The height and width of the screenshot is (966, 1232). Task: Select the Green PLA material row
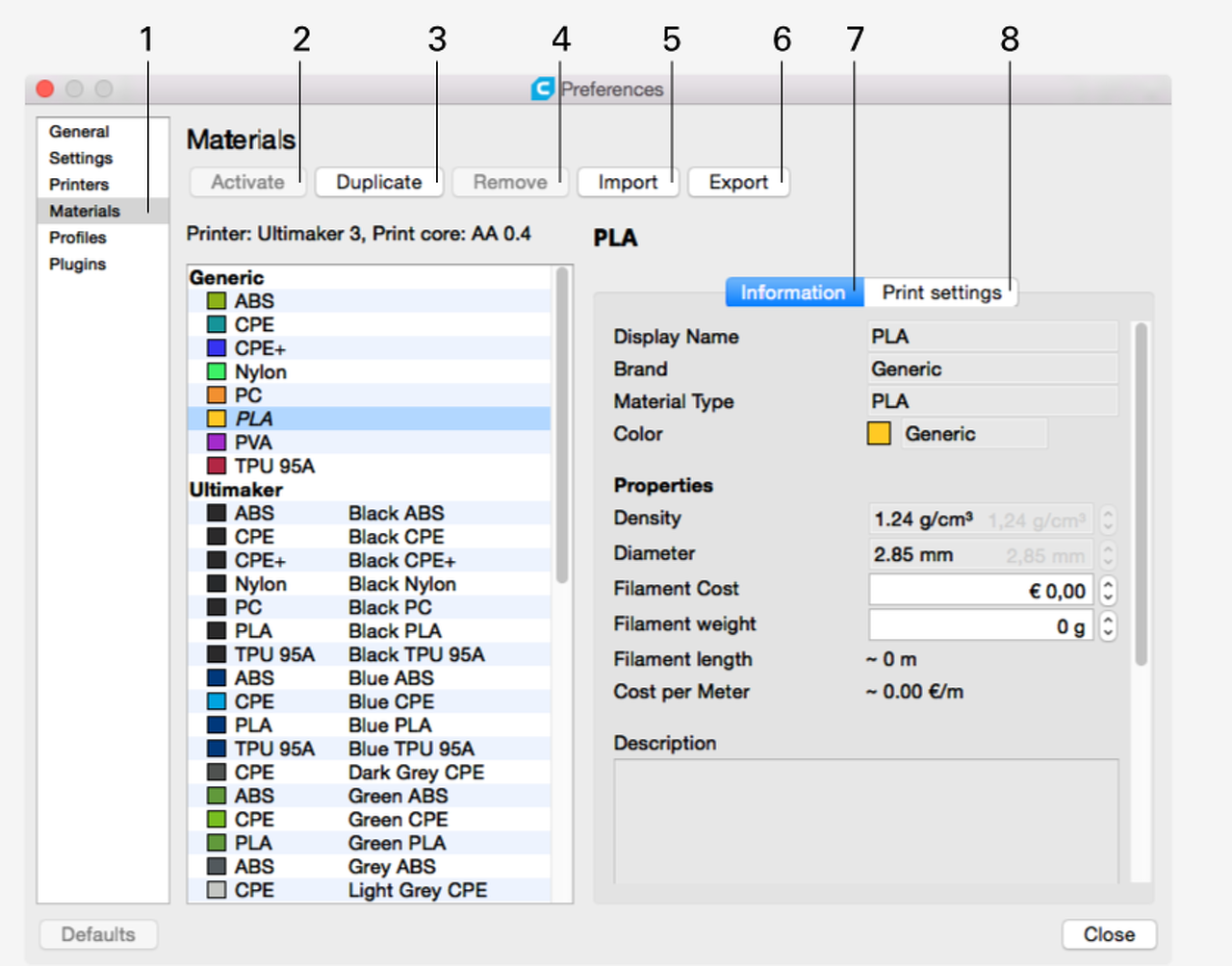(370, 843)
